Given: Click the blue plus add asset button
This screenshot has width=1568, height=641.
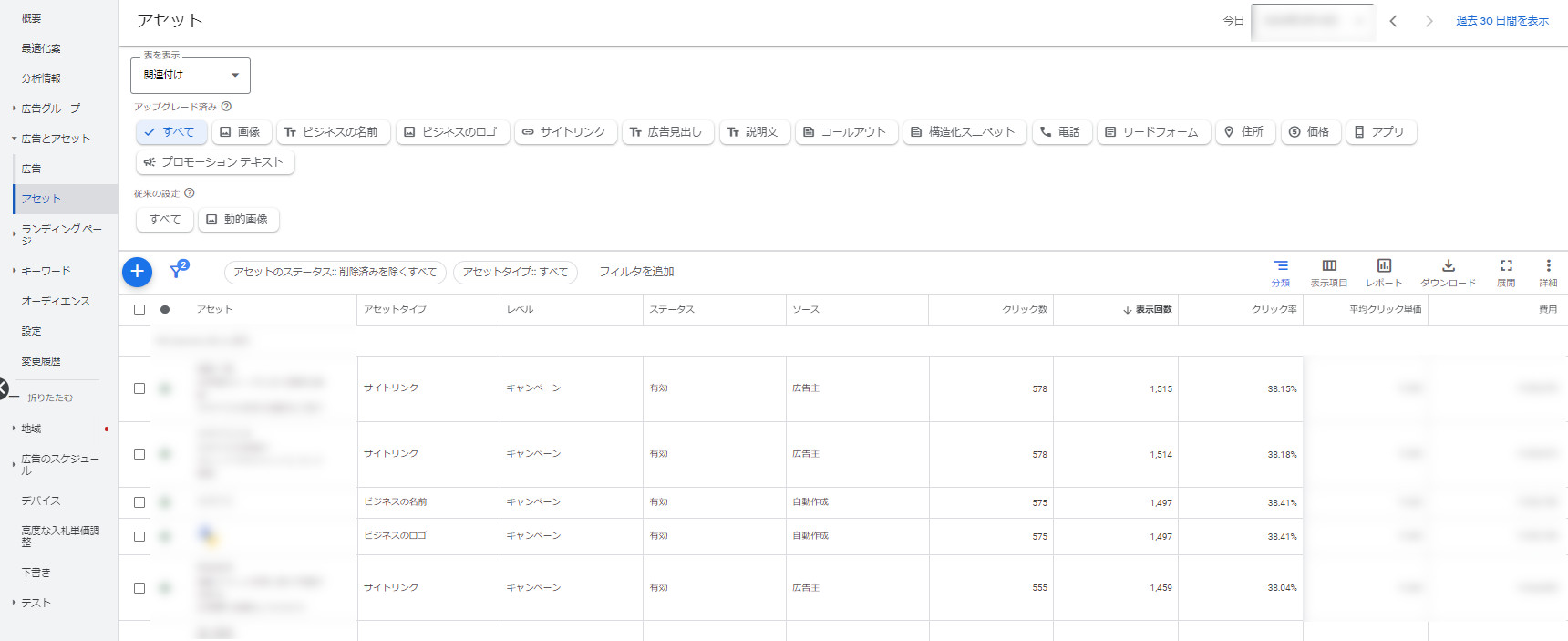Looking at the screenshot, I should tap(137, 271).
